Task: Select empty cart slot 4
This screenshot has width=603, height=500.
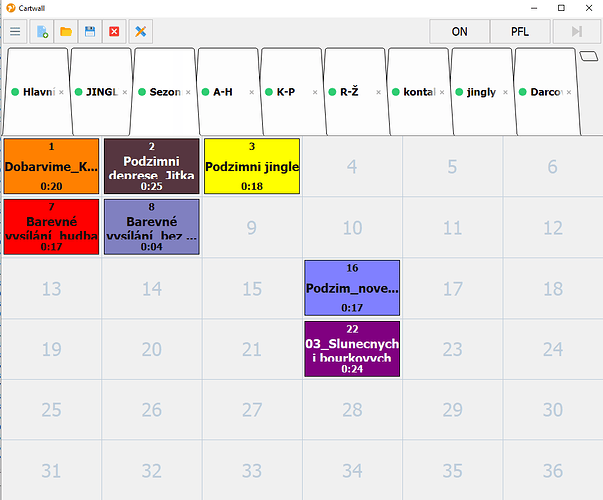Action: (x=352, y=167)
